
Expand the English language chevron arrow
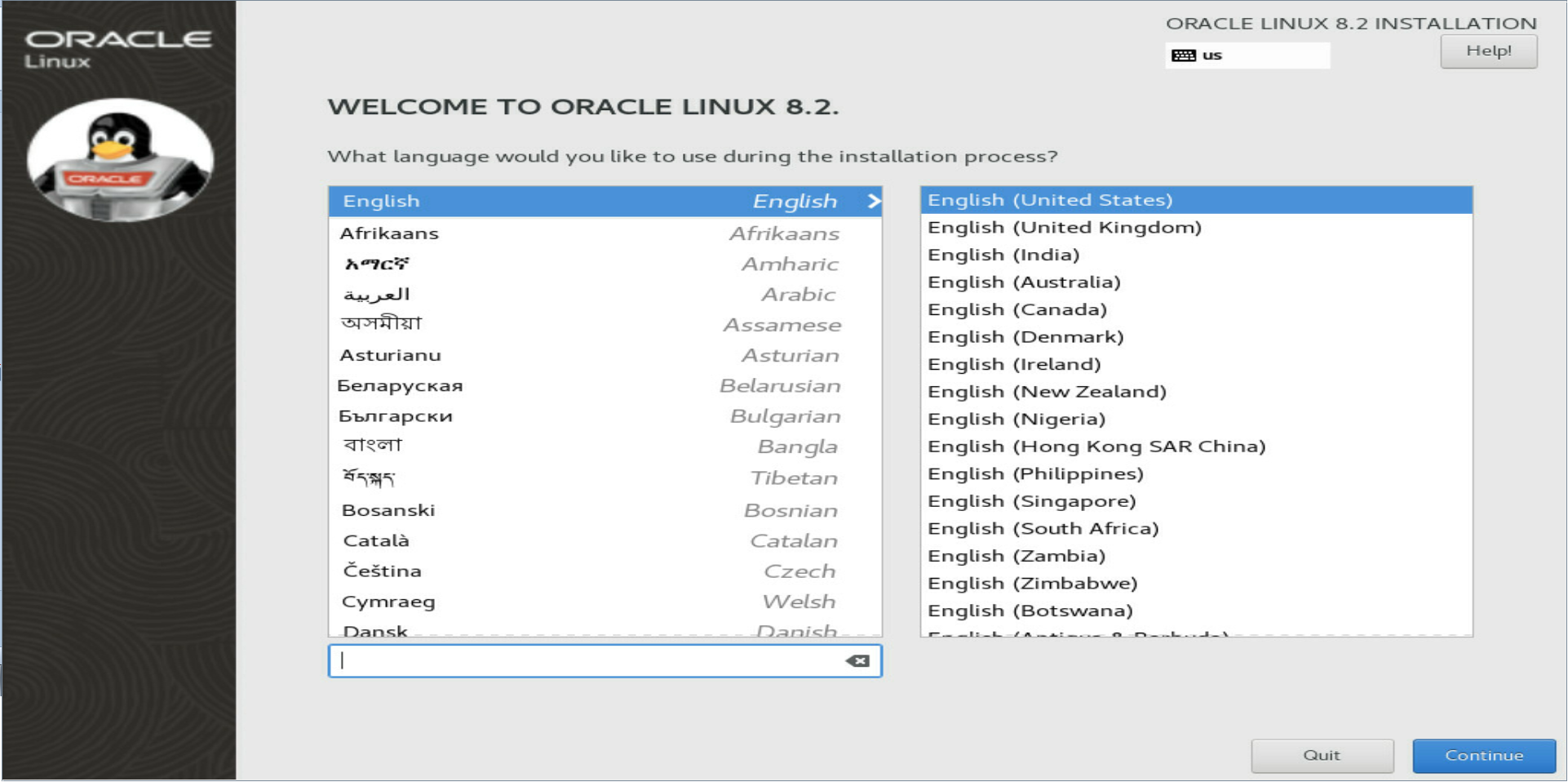[874, 201]
